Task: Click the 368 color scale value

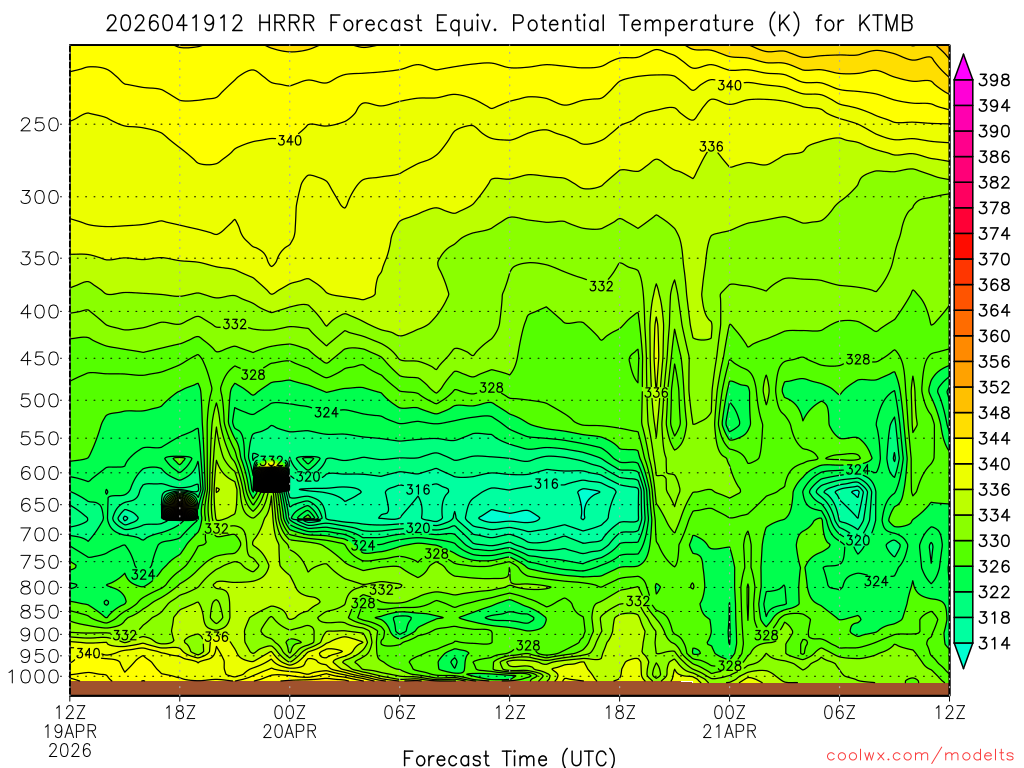Action: [994, 285]
